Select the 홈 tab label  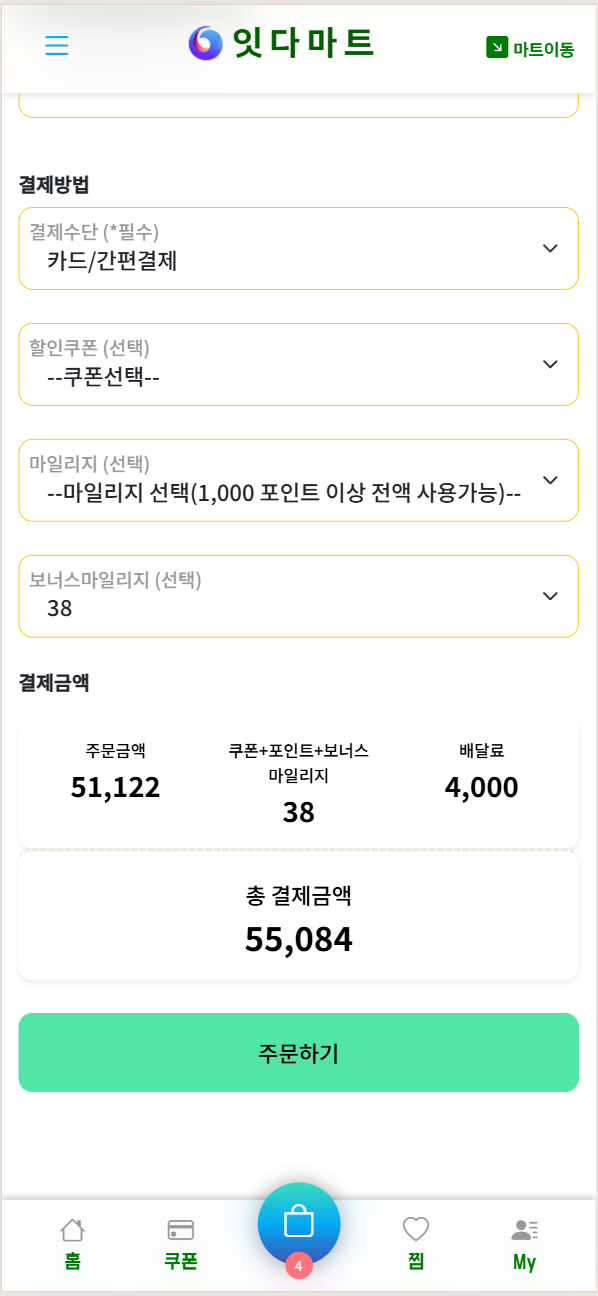tap(72, 1262)
